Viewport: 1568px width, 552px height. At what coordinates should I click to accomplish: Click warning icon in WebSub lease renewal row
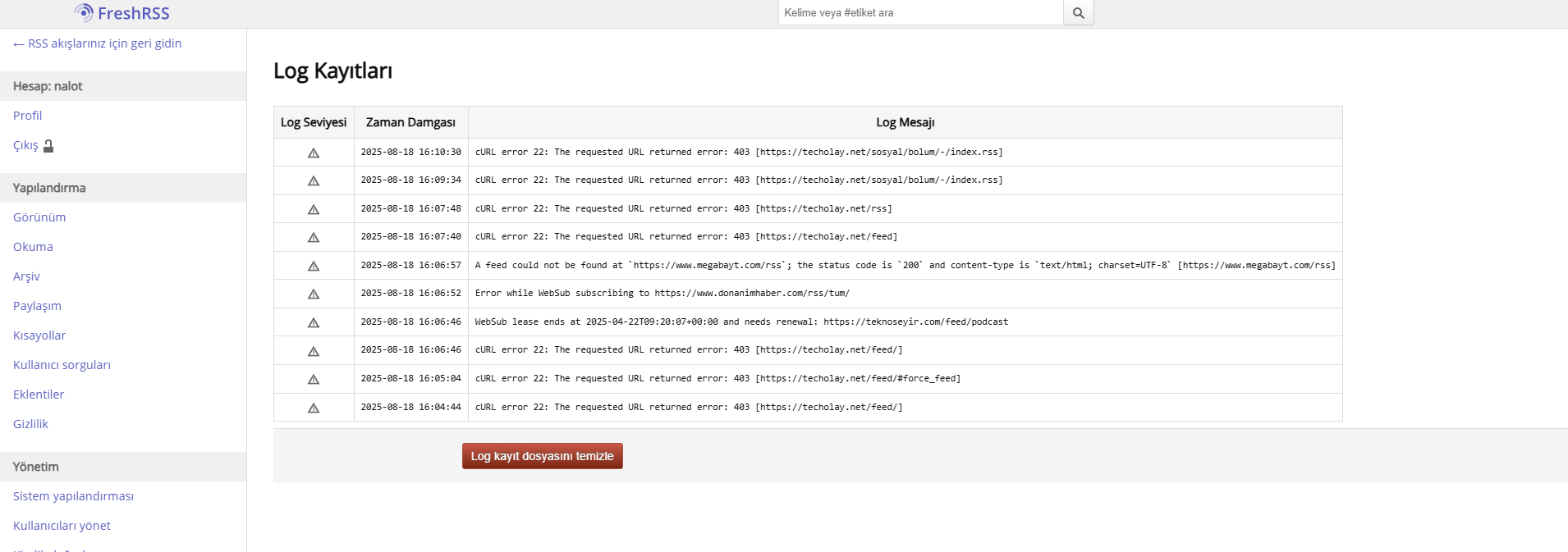click(314, 322)
